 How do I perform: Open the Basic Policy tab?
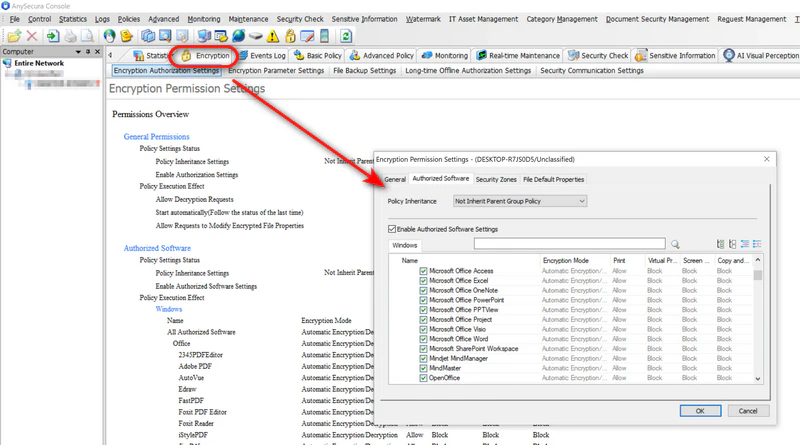318,56
